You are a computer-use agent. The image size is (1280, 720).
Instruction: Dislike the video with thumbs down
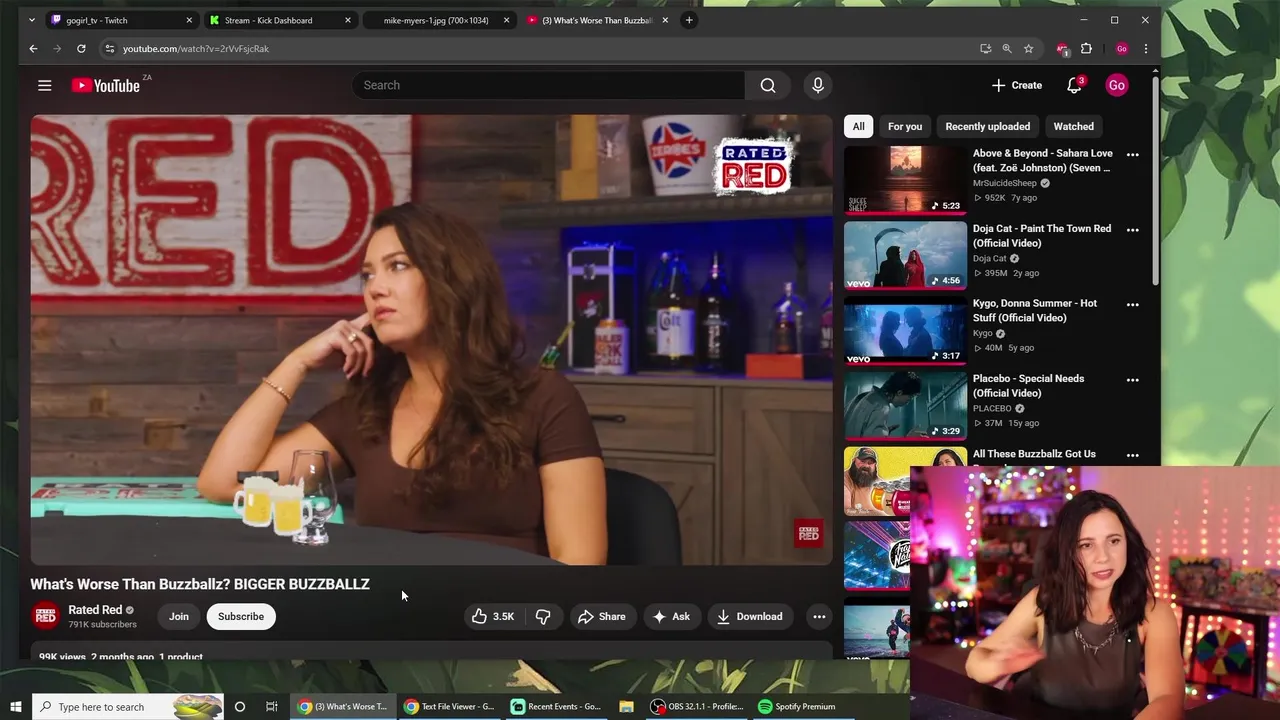click(543, 616)
